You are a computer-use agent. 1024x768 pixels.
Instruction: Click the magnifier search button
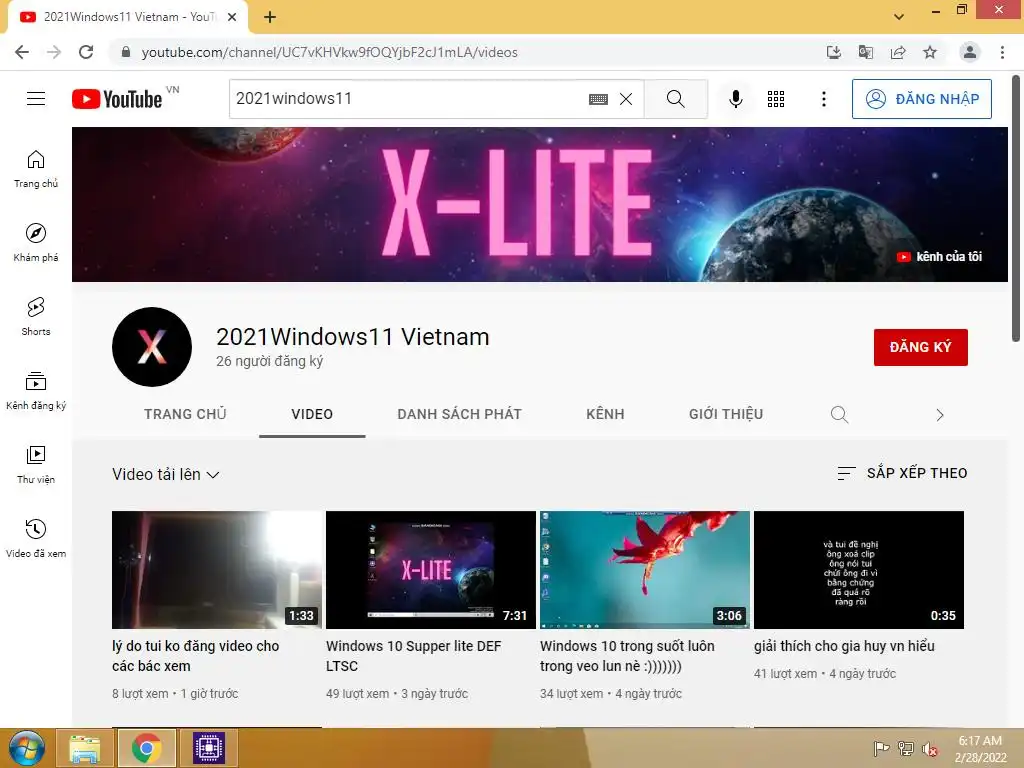675,99
